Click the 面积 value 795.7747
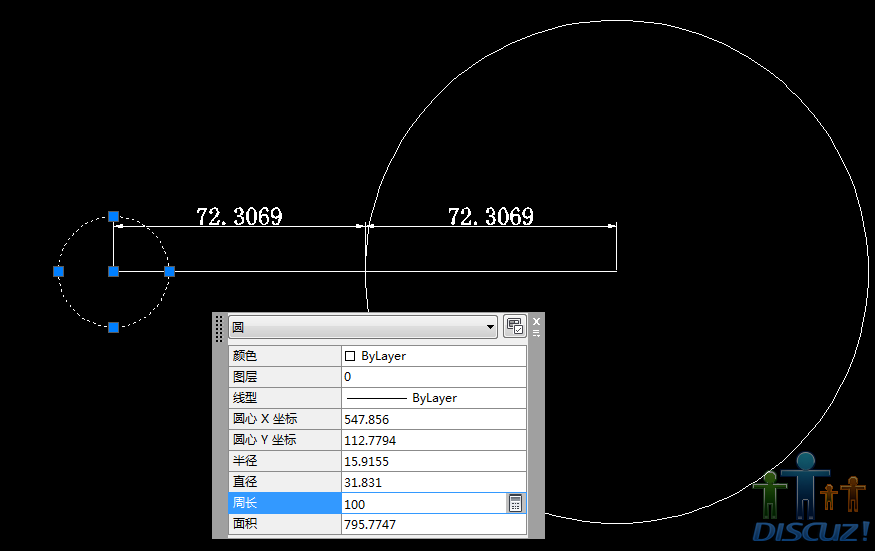Viewport: 875px width, 551px height. pyautogui.click(x=434, y=524)
